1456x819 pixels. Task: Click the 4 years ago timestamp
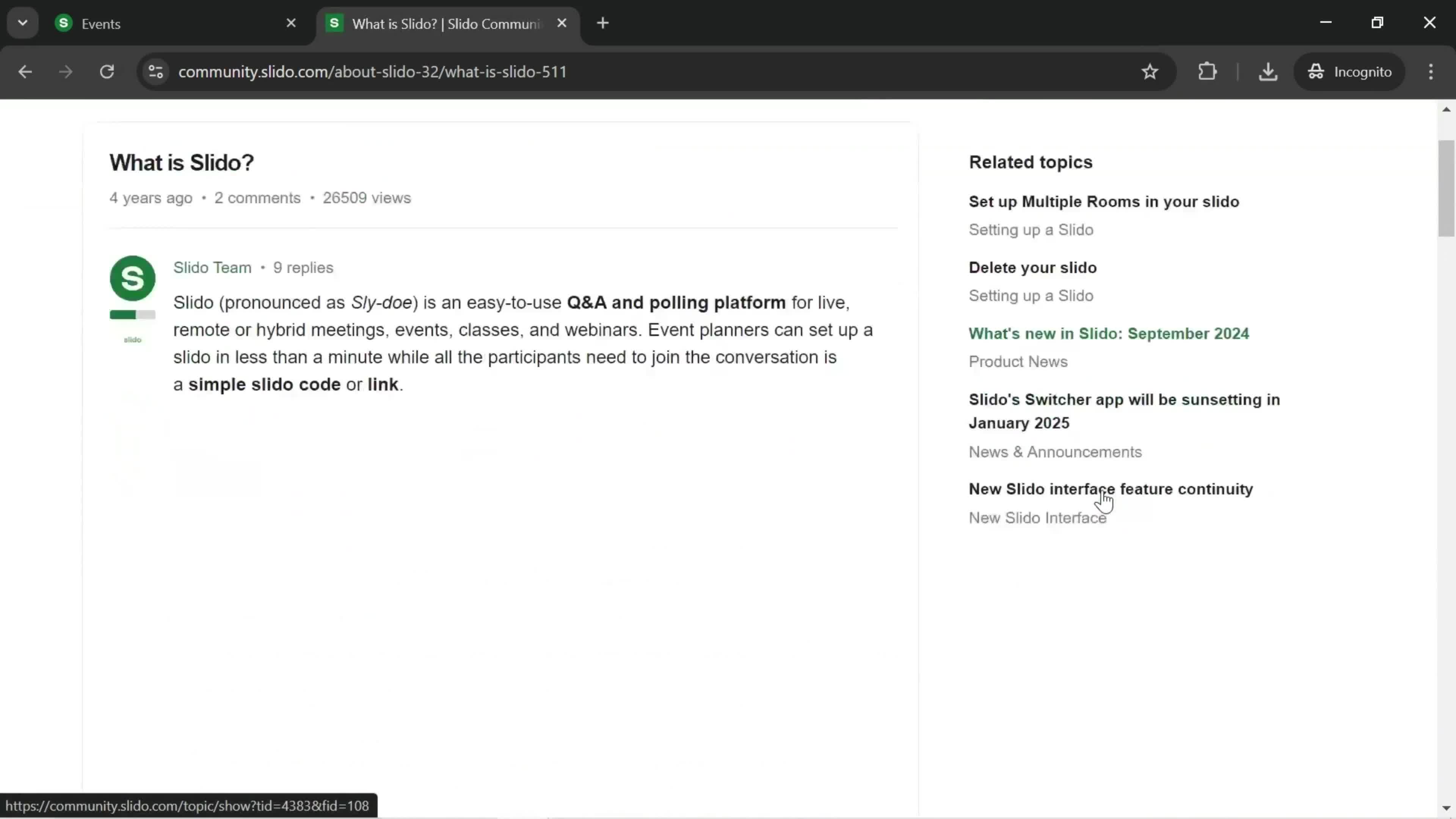[x=151, y=198]
